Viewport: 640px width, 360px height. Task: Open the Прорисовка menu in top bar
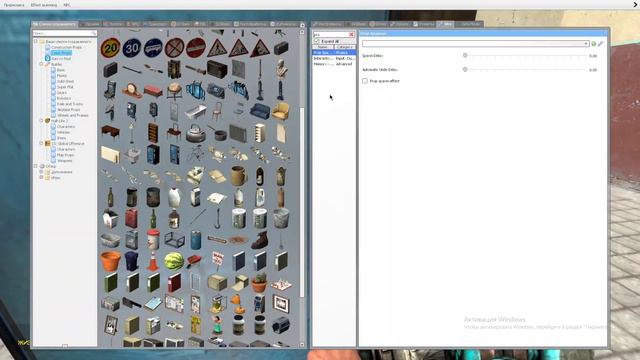click(14, 5)
